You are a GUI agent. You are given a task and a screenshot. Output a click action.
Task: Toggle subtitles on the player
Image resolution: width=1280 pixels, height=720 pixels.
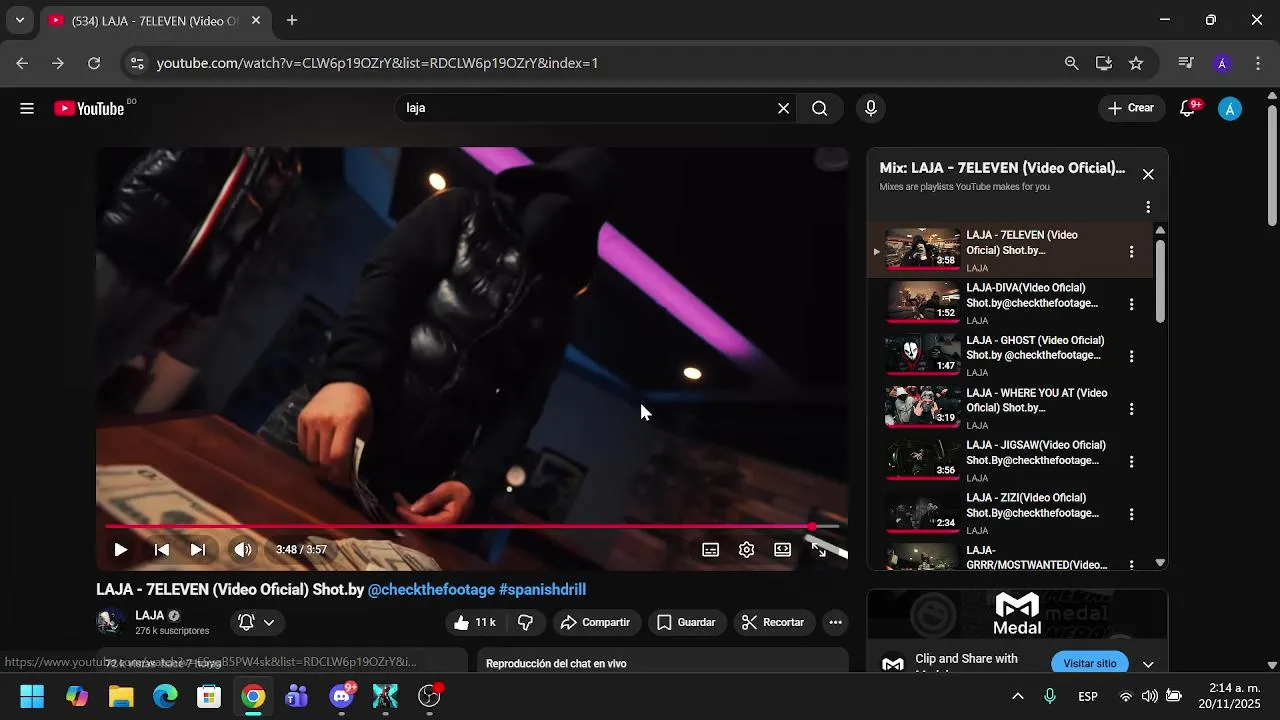tap(710, 549)
